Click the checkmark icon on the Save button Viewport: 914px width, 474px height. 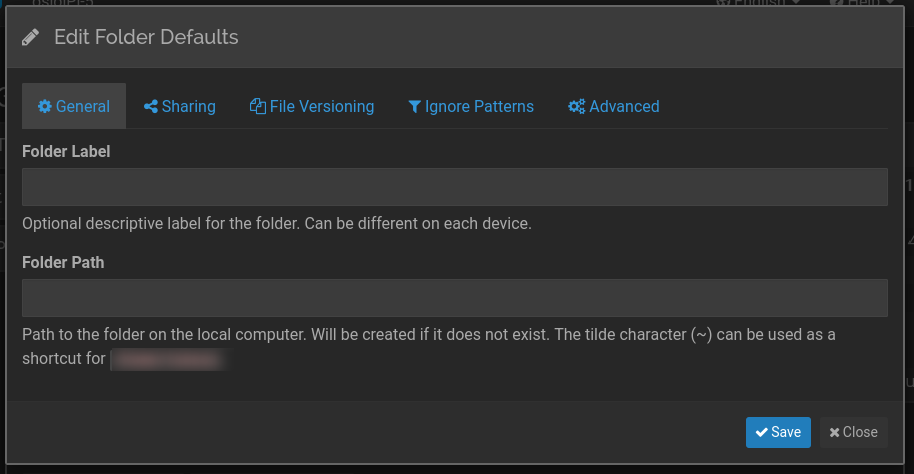(x=761, y=433)
